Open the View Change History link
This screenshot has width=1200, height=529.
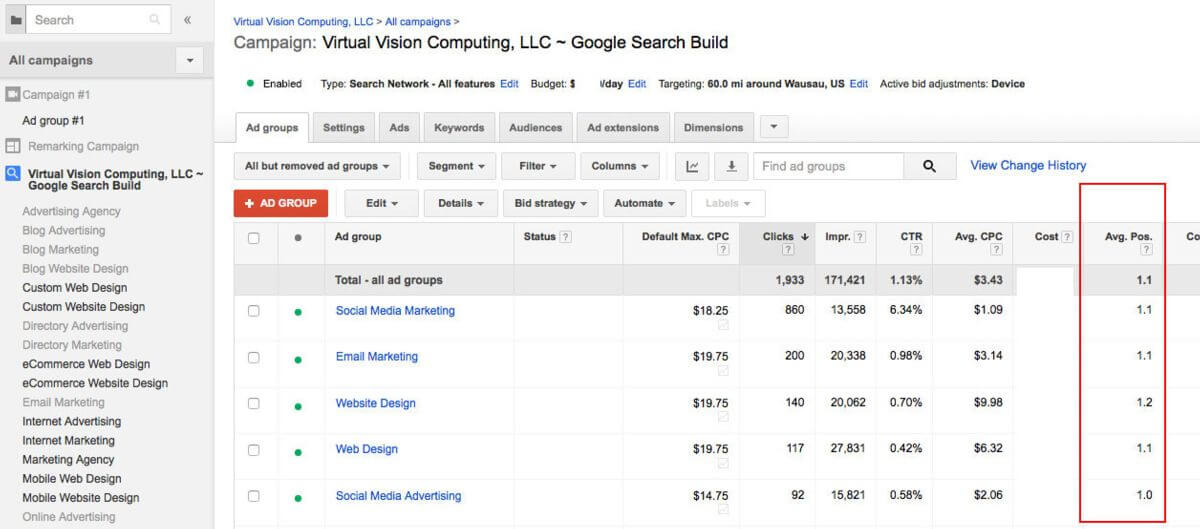1028,166
